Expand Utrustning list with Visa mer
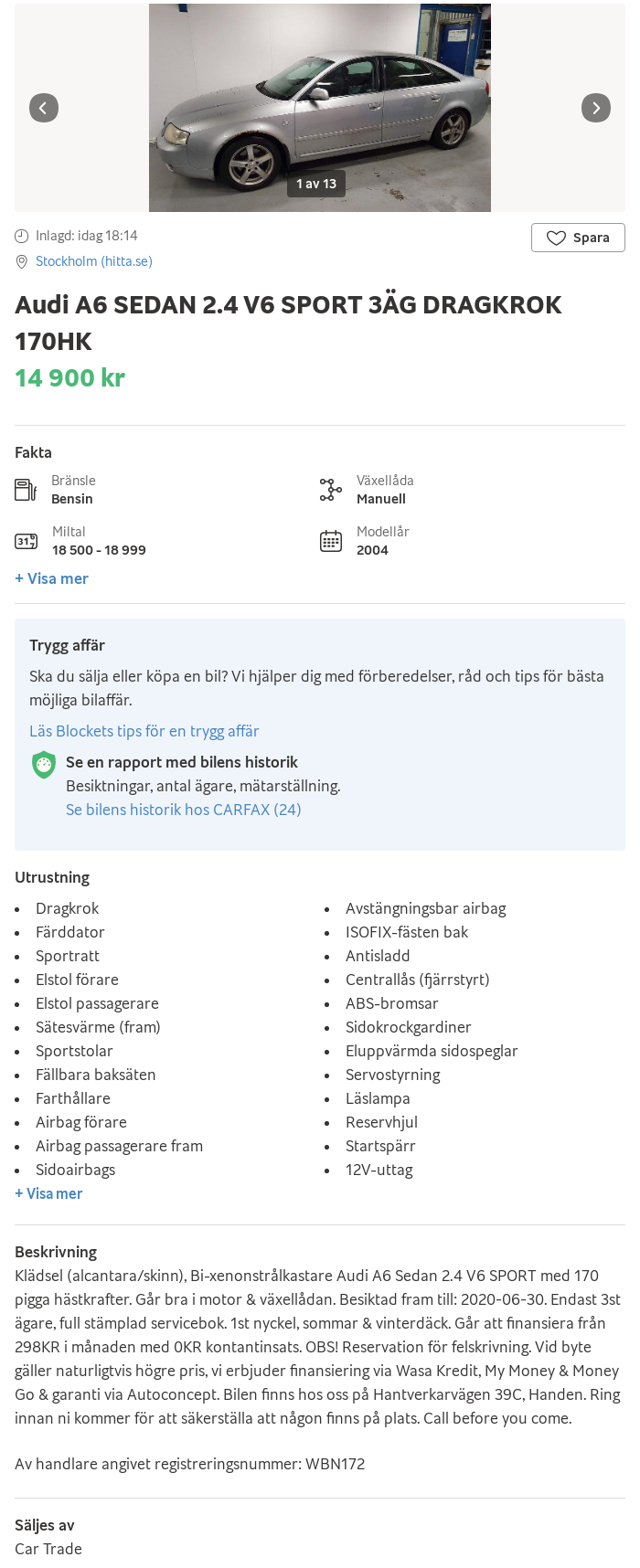This screenshot has height=1568, width=640. point(48,1193)
